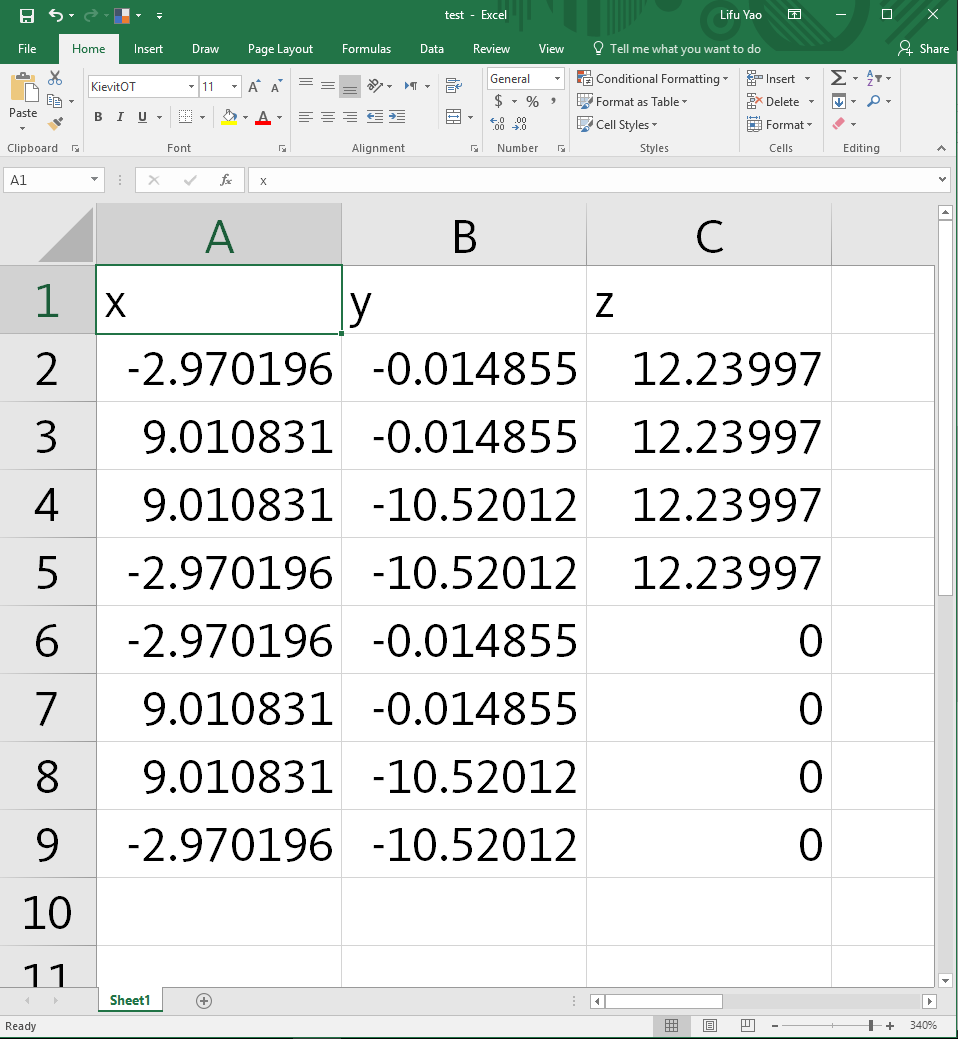The image size is (958, 1039).
Task: Add a new sheet with the plus icon
Action: [204, 1001]
